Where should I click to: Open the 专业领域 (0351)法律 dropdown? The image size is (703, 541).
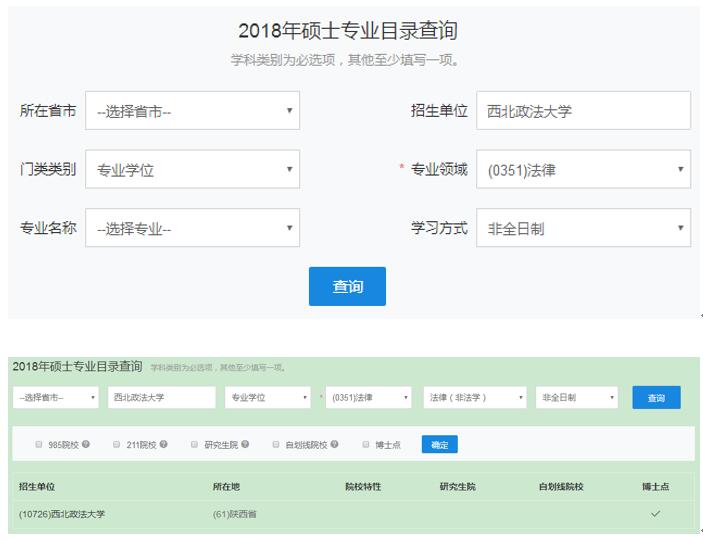click(583, 169)
